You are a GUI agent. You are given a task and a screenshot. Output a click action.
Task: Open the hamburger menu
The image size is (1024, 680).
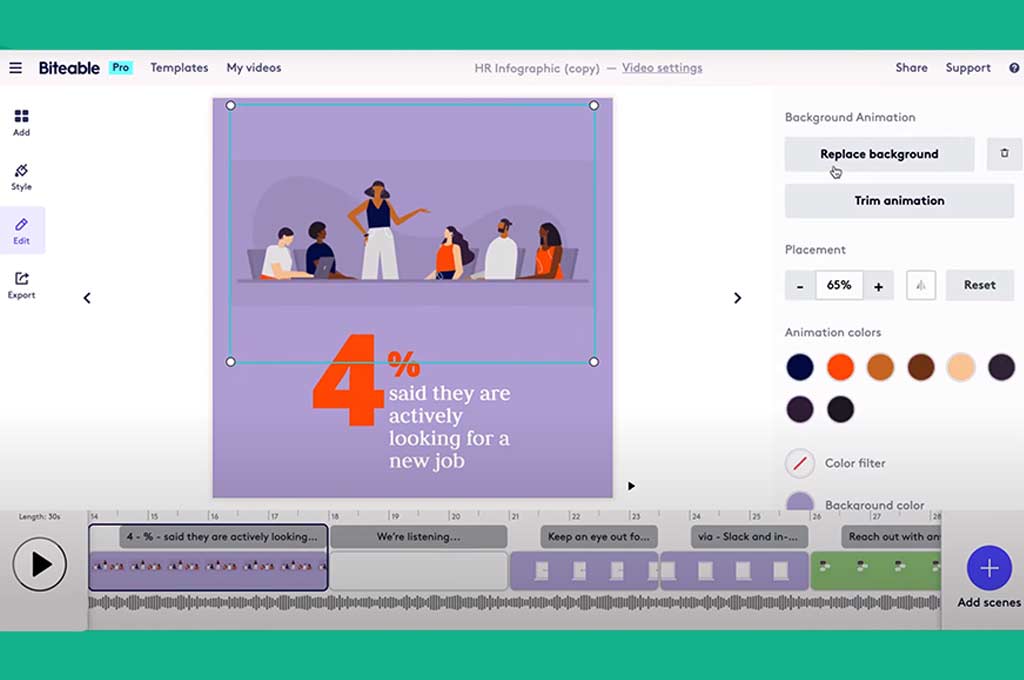tap(16, 68)
